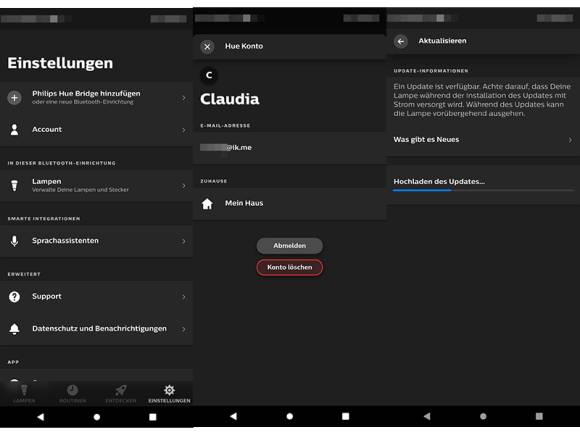Open Support row chevron
This screenshot has width=580, height=435.
(x=184, y=297)
